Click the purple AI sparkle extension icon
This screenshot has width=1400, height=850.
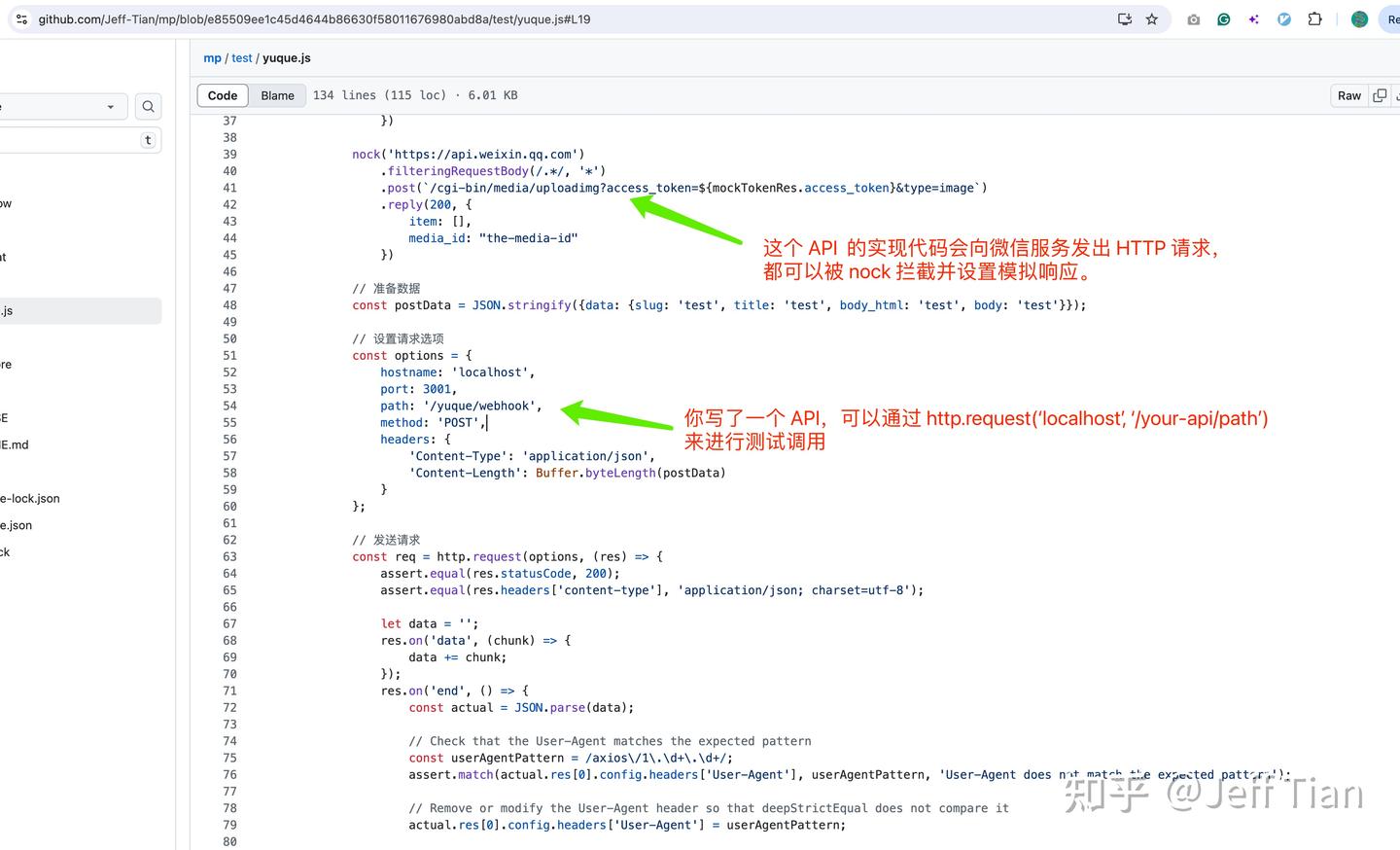click(1253, 18)
